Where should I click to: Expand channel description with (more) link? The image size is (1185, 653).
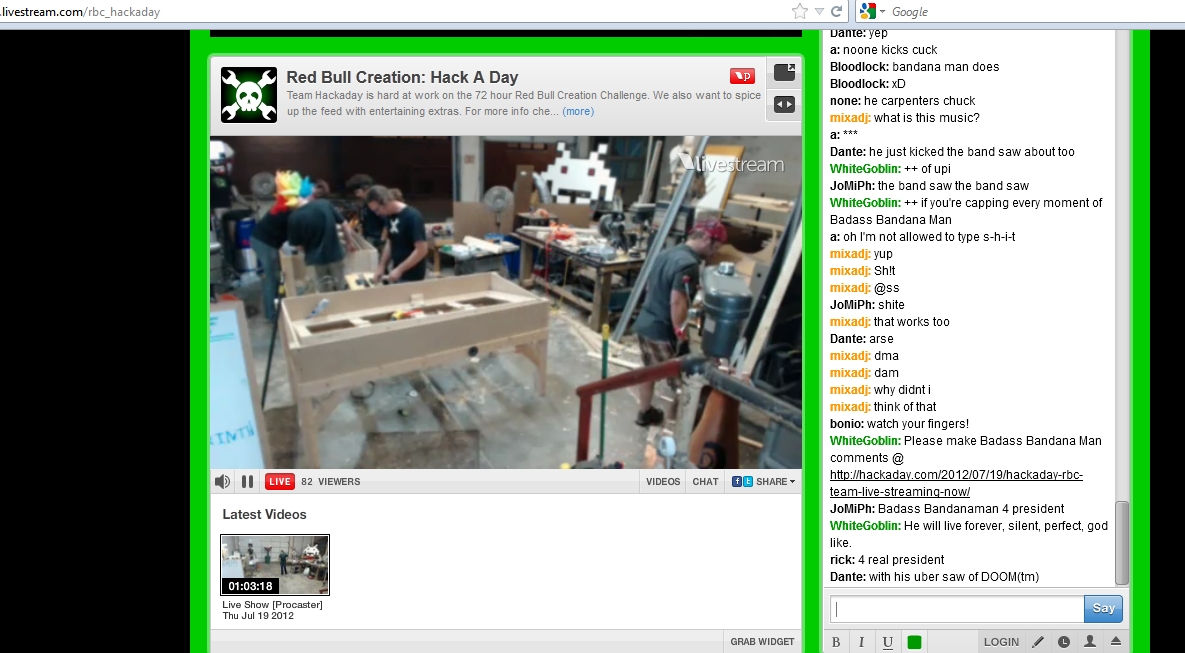point(578,111)
